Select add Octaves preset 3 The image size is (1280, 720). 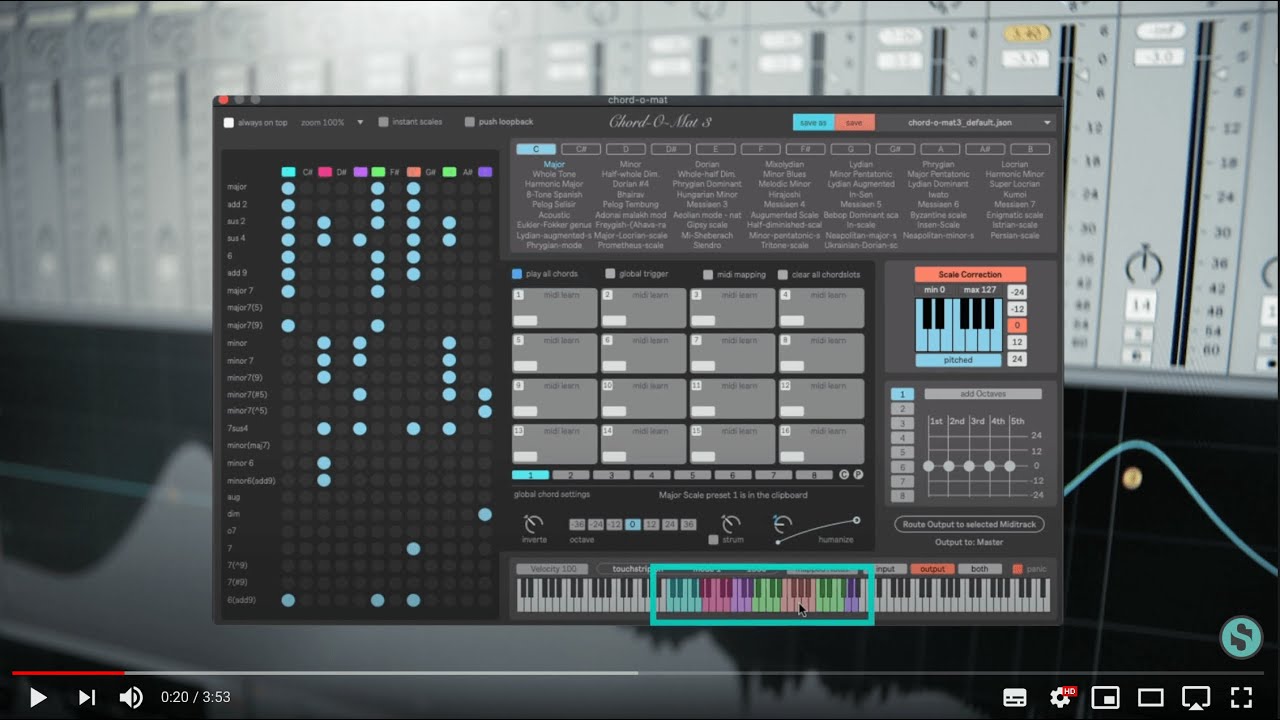tap(902, 423)
